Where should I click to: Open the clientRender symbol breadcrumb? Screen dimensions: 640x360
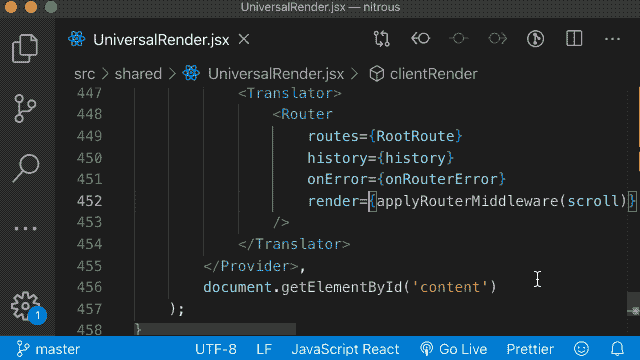tap(433, 74)
